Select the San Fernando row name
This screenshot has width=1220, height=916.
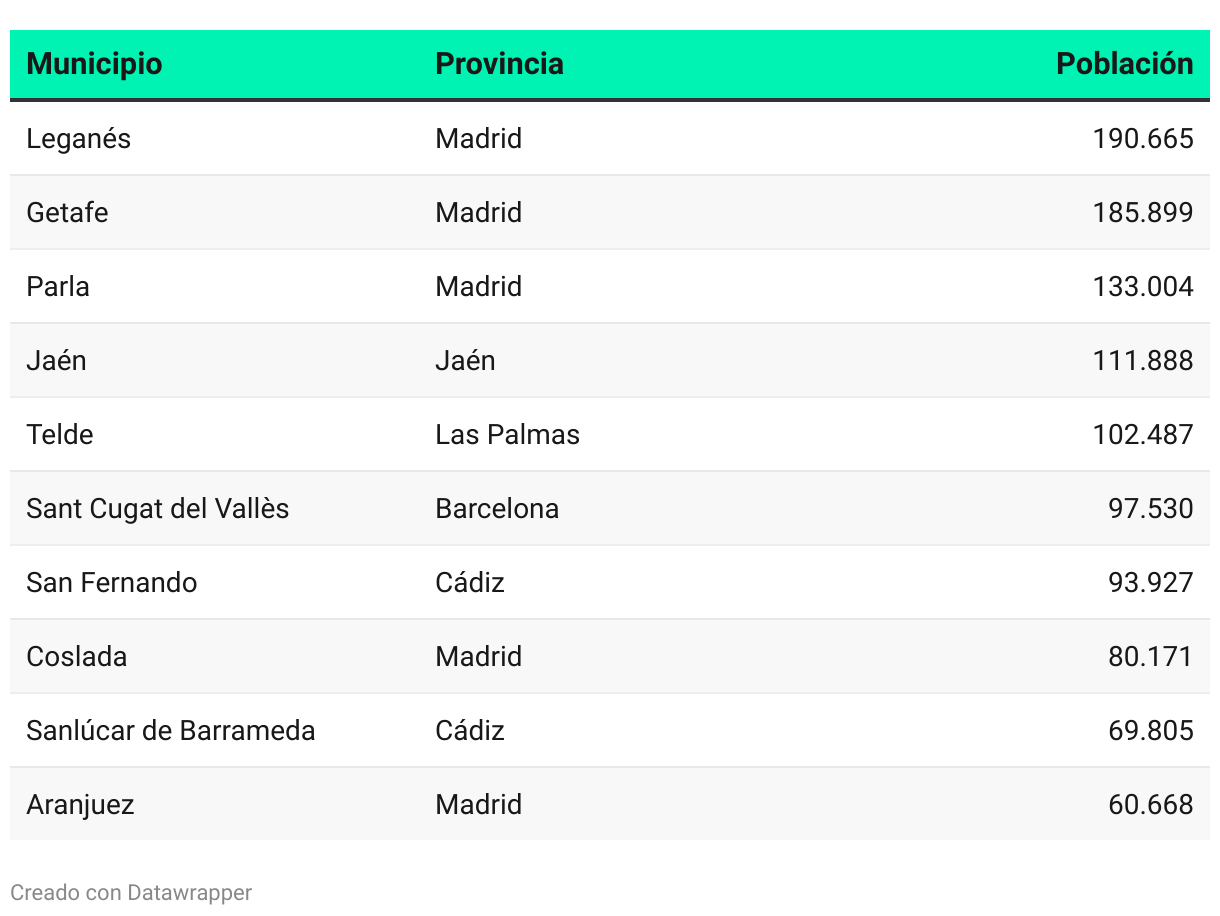tap(112, 582)
